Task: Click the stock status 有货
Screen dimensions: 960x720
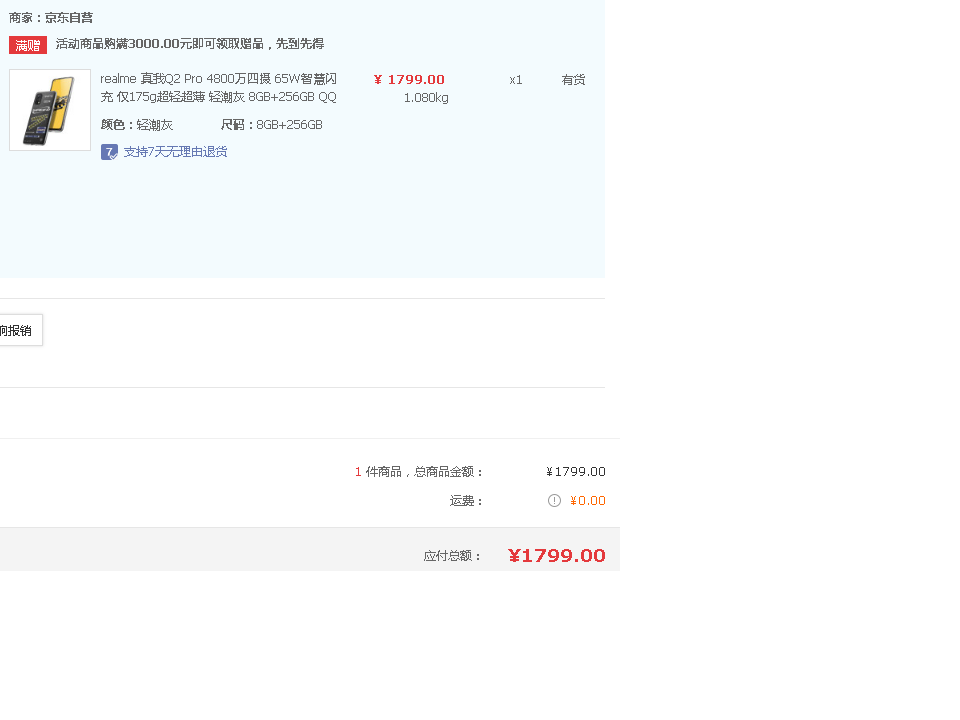Action: (x=574, y=80)
